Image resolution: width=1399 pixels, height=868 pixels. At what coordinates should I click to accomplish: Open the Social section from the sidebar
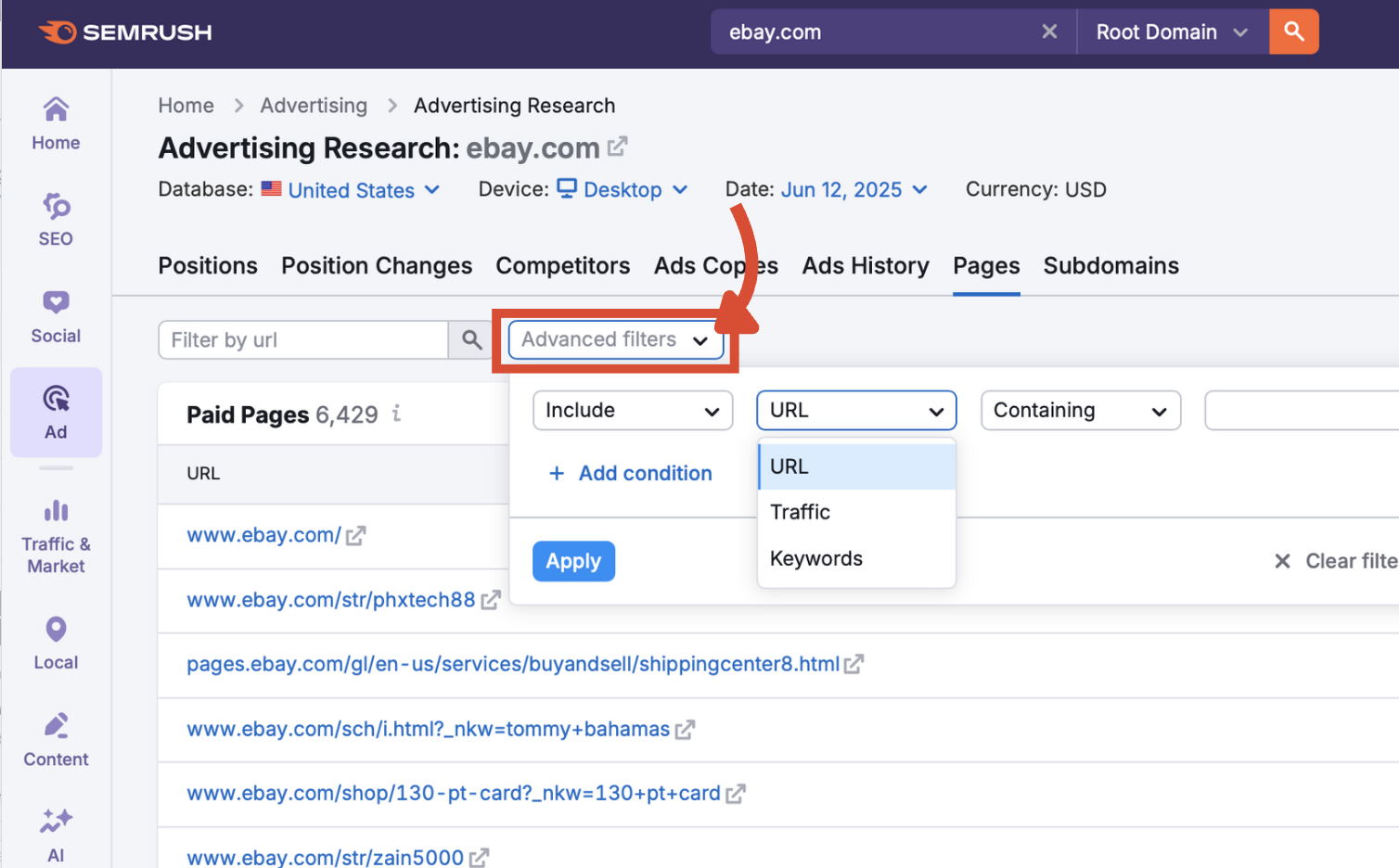56,315
